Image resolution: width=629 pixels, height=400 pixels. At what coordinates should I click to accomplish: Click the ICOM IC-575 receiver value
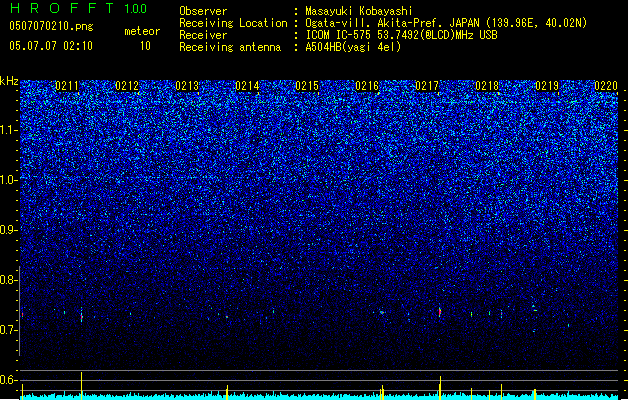click(401, 35)
